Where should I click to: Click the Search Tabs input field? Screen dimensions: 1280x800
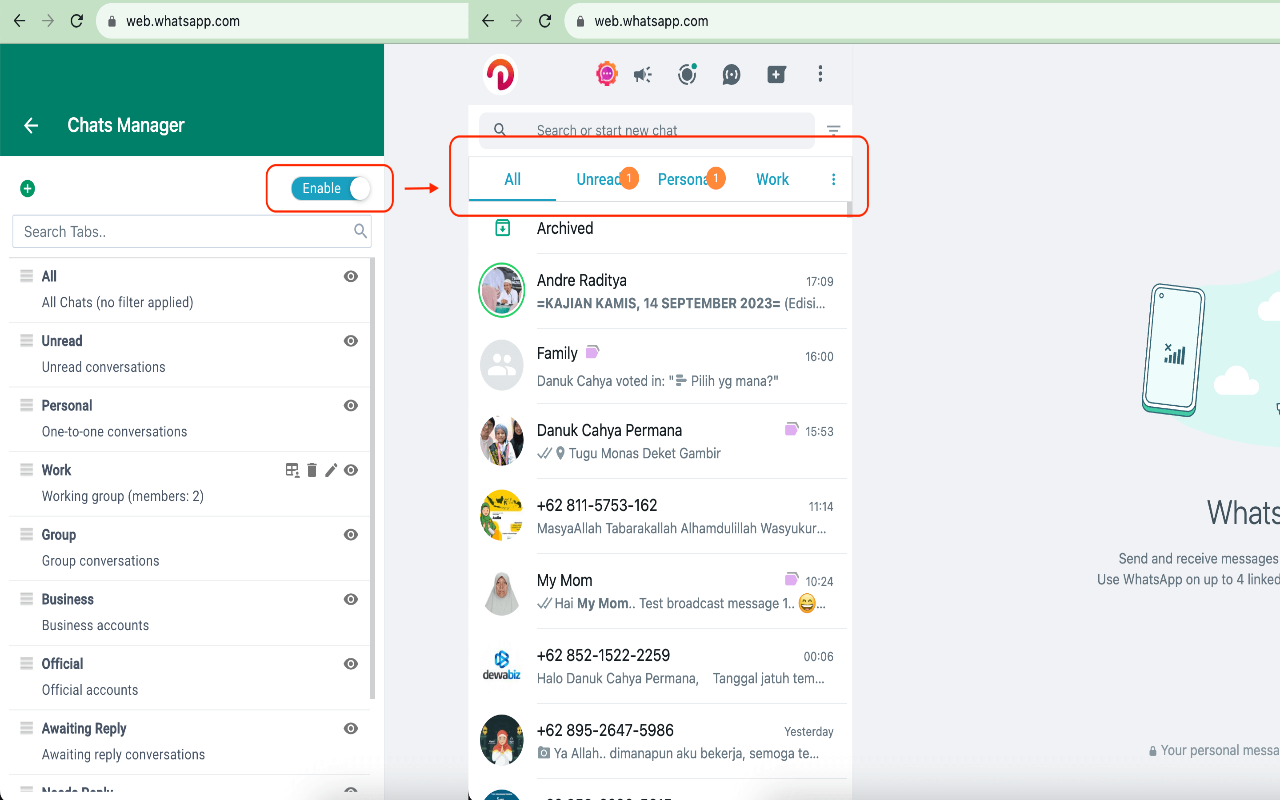tap(190, 231)
